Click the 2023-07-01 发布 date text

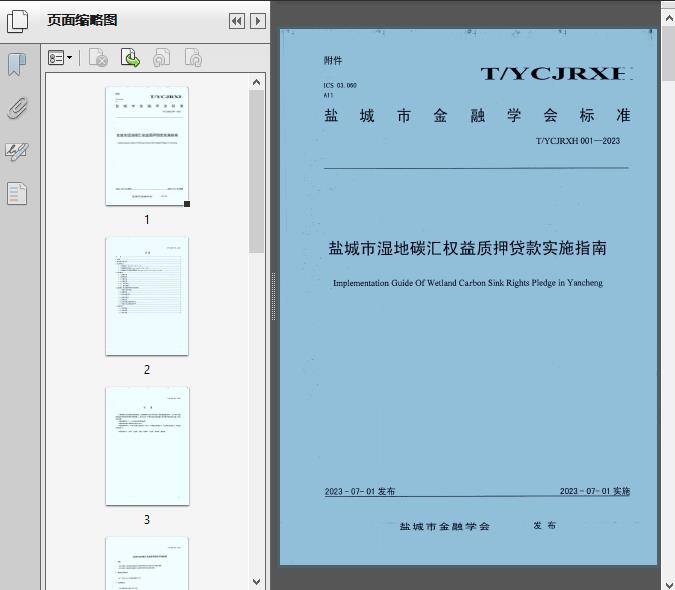click(x=359, y=491)
